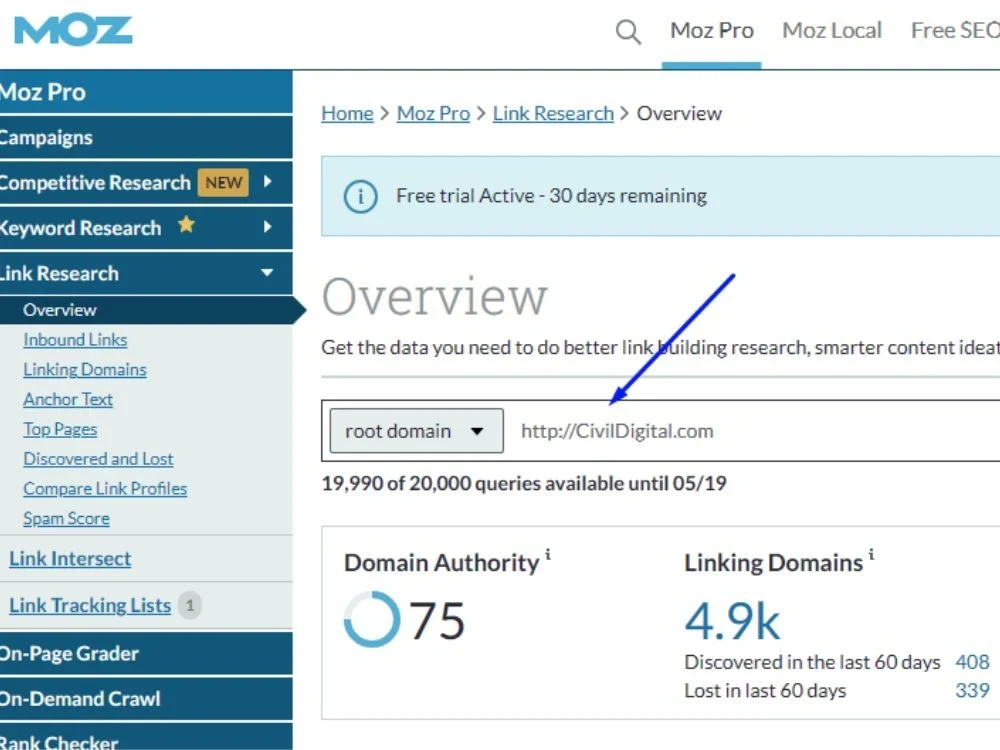Go to Moz Pro breadcrumb
The image size is (1000, 750).
point(433,114)
